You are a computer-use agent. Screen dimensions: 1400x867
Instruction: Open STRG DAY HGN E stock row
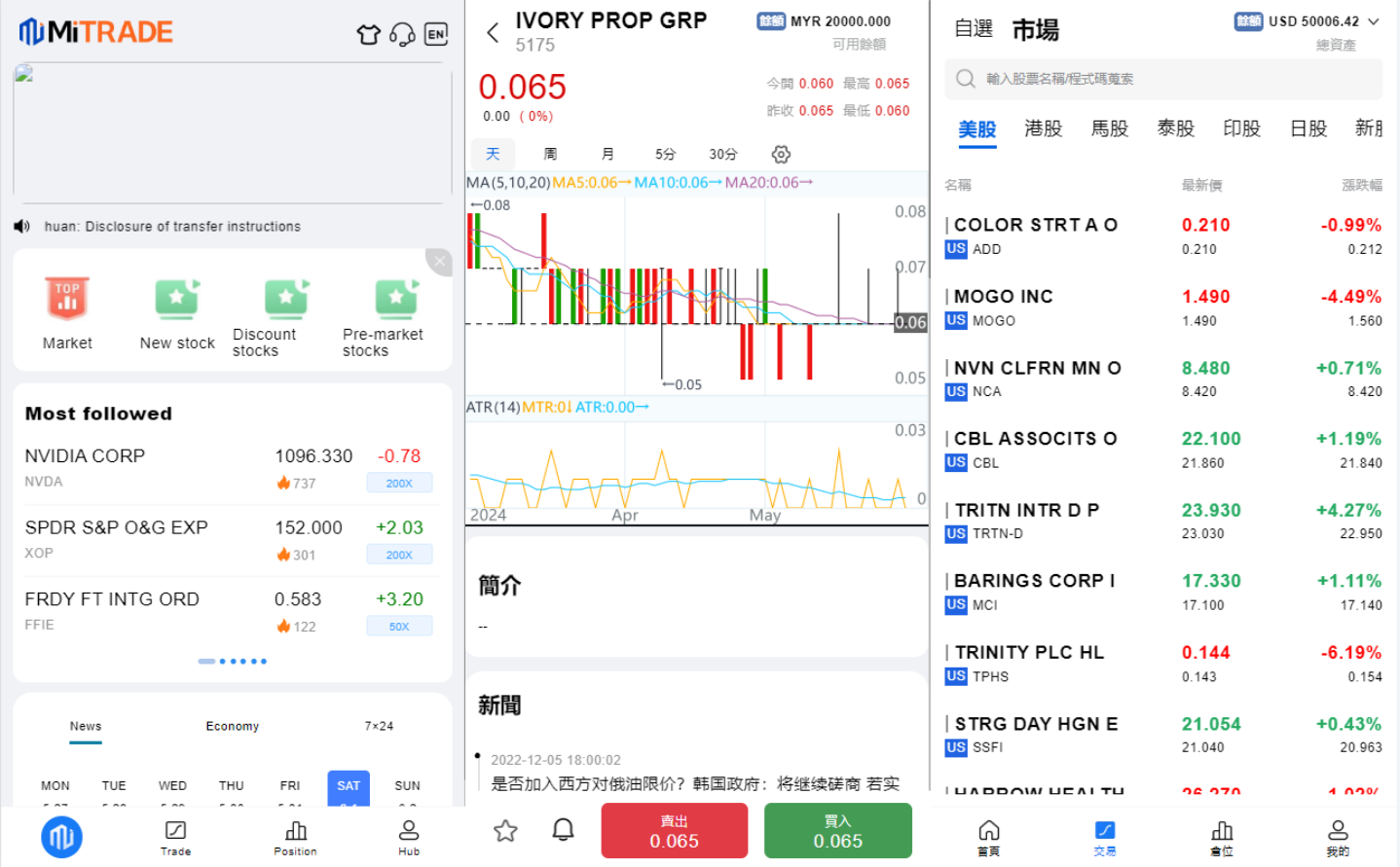click(x=1163, y=735)
